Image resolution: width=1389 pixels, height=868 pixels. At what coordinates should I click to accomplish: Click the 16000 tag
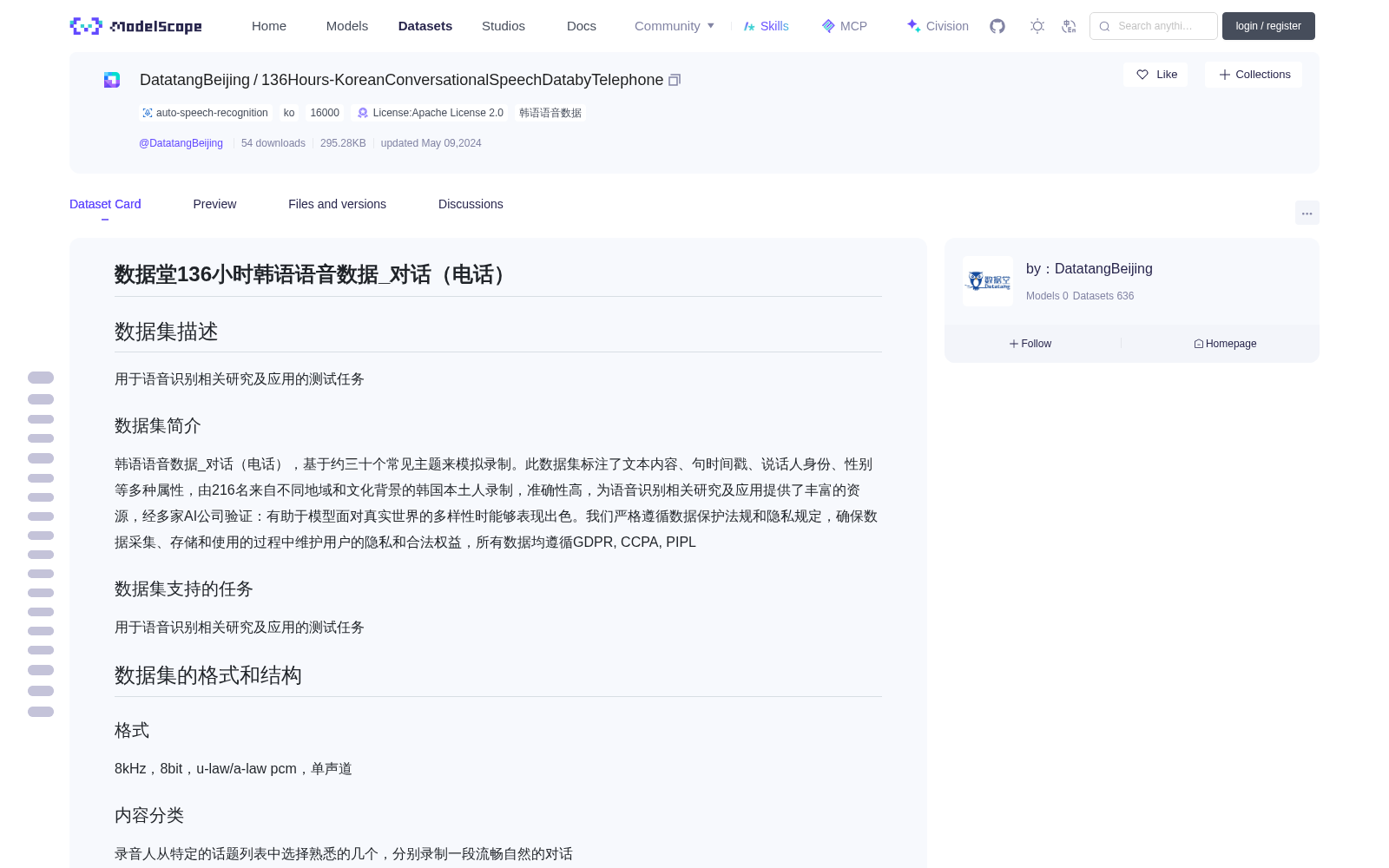[325, 113]
